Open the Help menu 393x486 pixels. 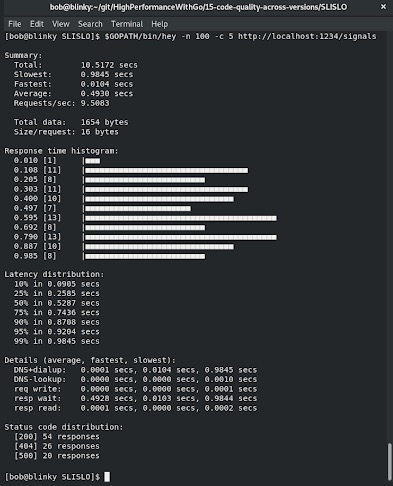point(160,24)
